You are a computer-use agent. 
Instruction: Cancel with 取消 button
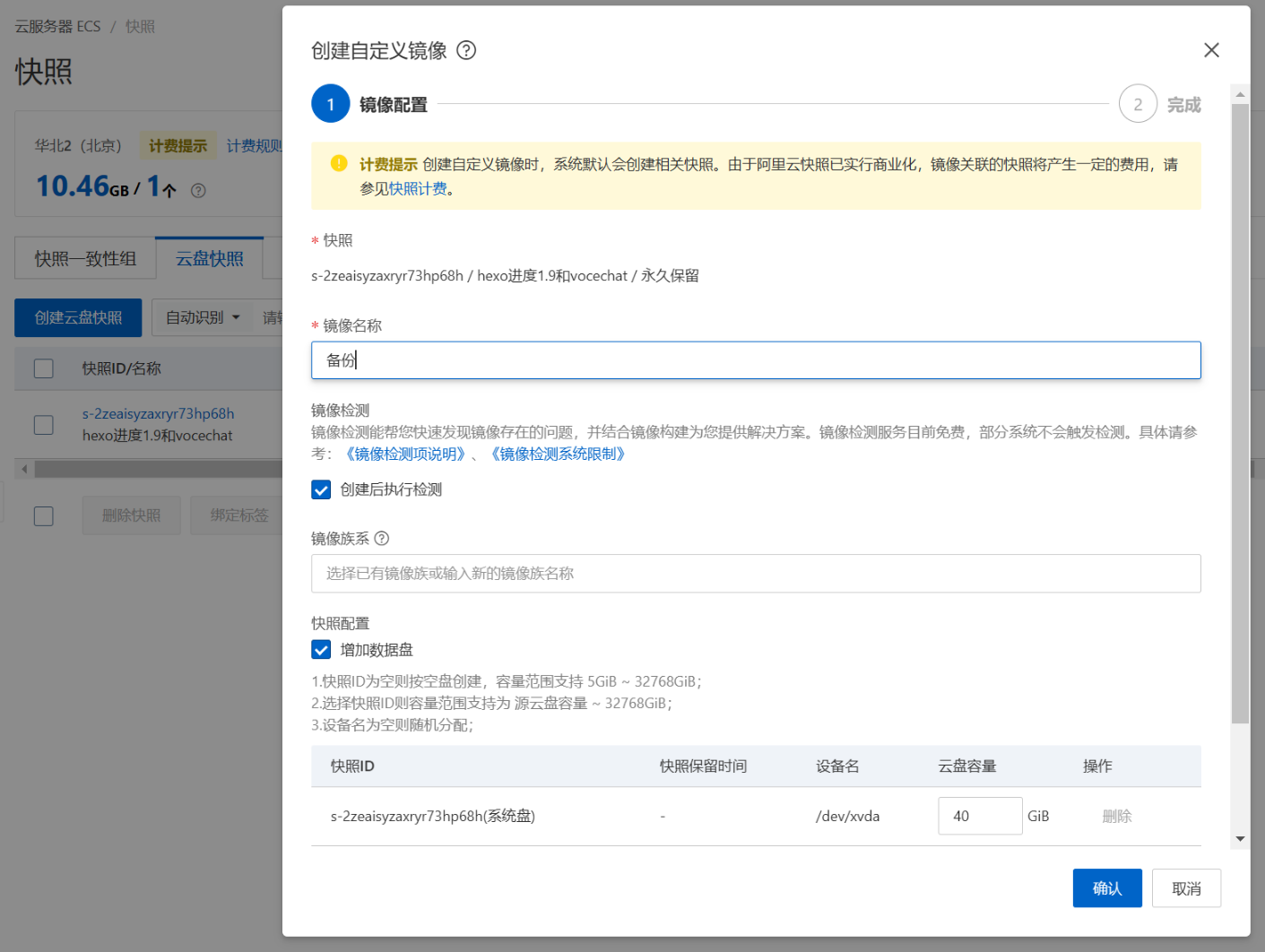pyautogui.click(x=1186, y=887)
